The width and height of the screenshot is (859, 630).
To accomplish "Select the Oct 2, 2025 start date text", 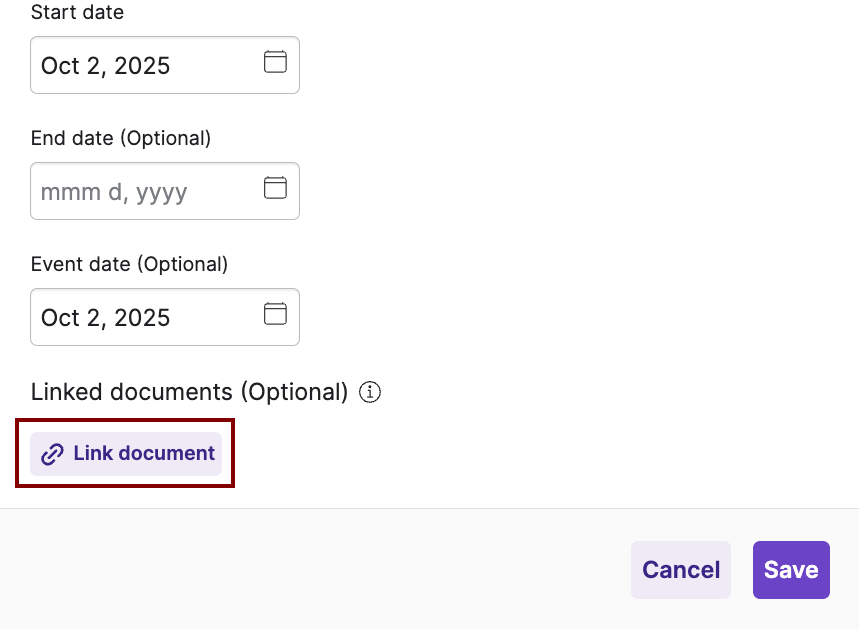I will pos(103,65).
